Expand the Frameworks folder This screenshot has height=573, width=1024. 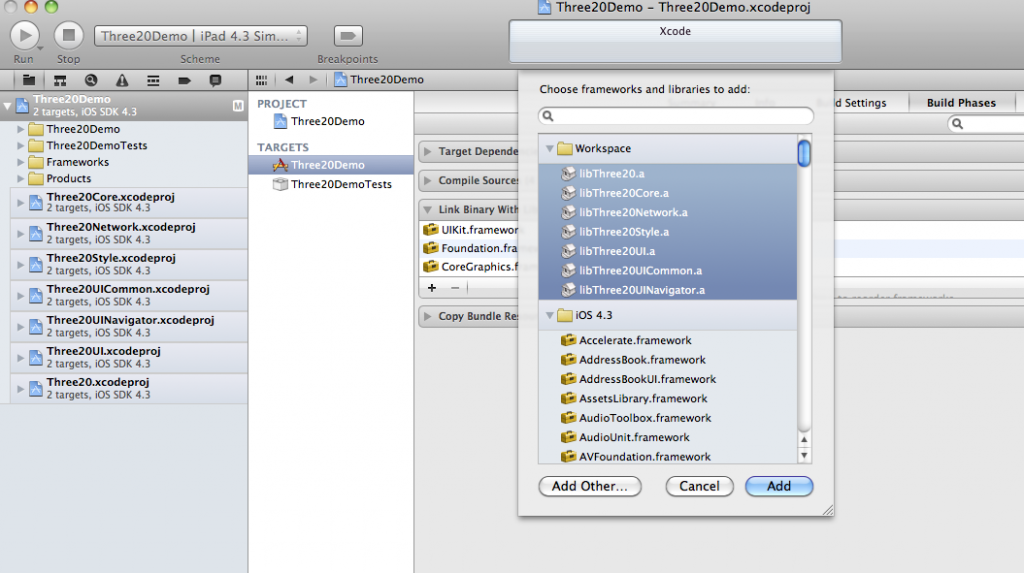click(20, 162)
